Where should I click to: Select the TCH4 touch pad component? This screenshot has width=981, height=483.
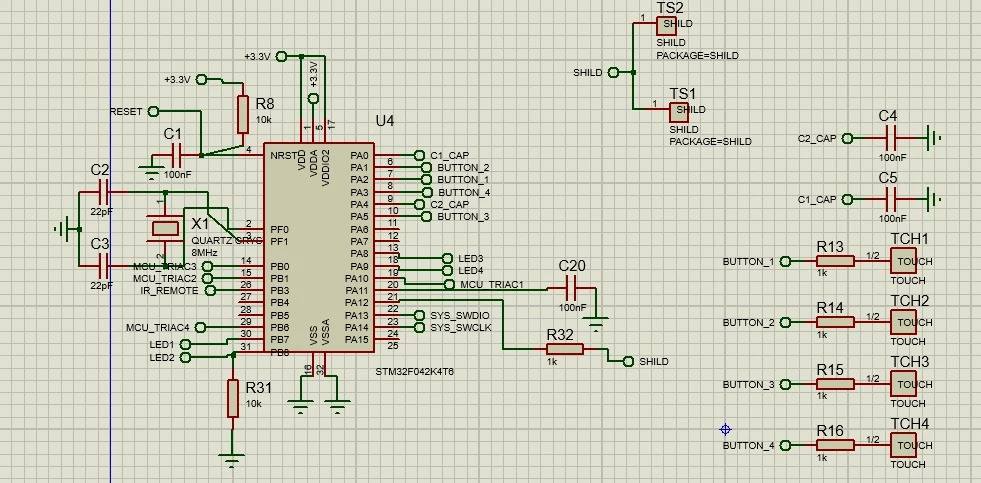[x=903, y=445]
